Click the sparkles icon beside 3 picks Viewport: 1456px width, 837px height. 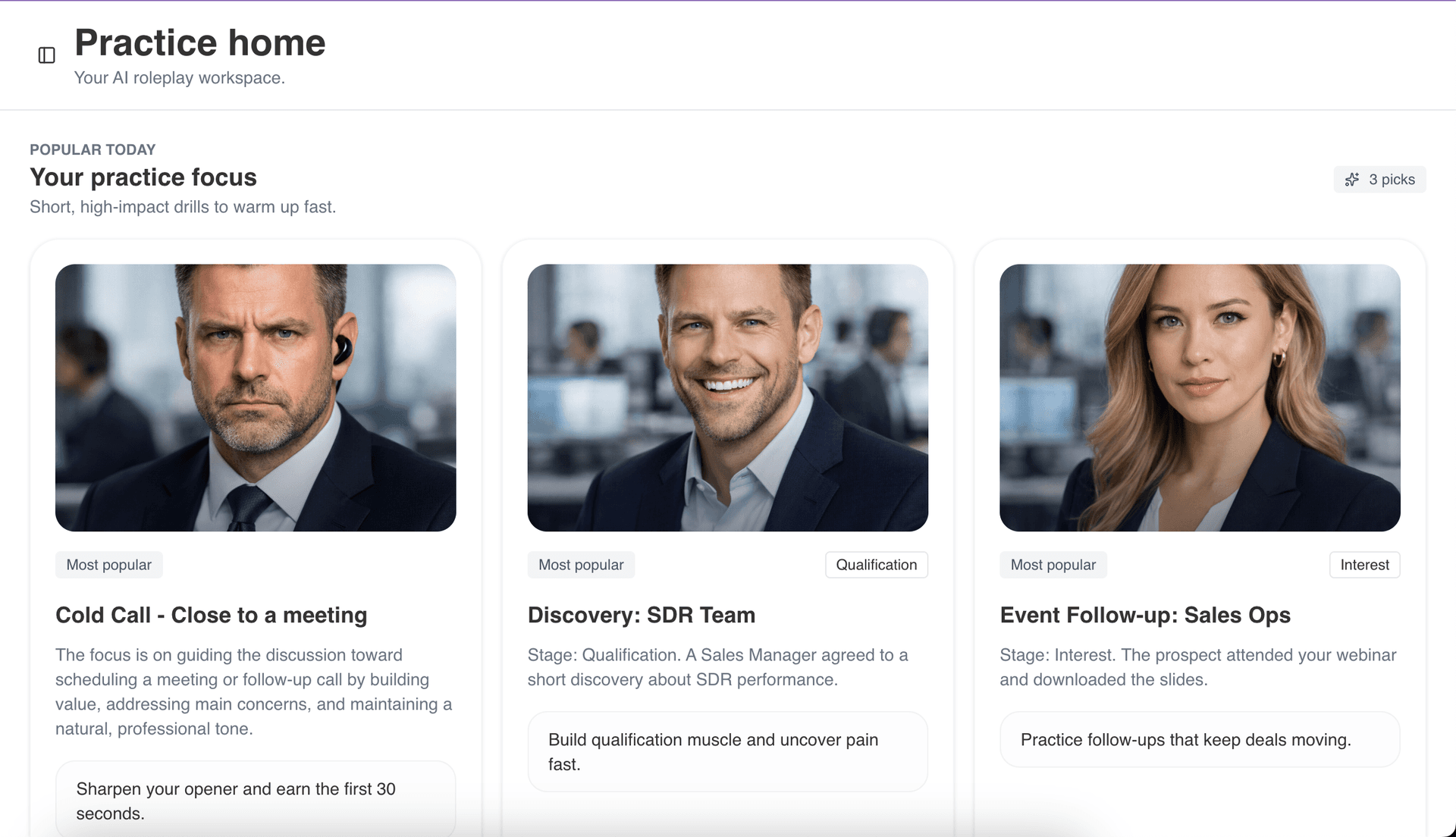point(1352,180)
